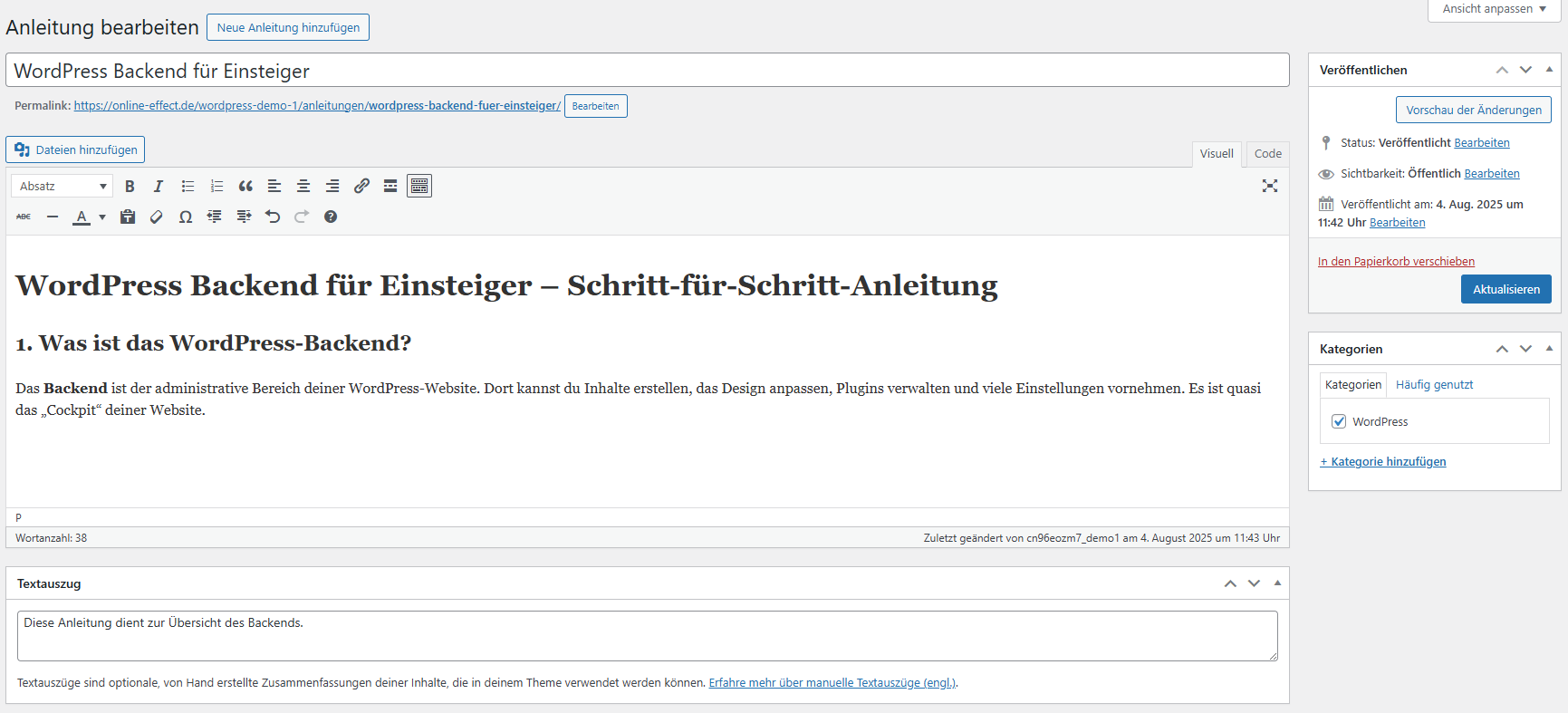Clear formatting with the eraser icon
The width and height of the screenshot is (1568, 713).
[157, 217]
